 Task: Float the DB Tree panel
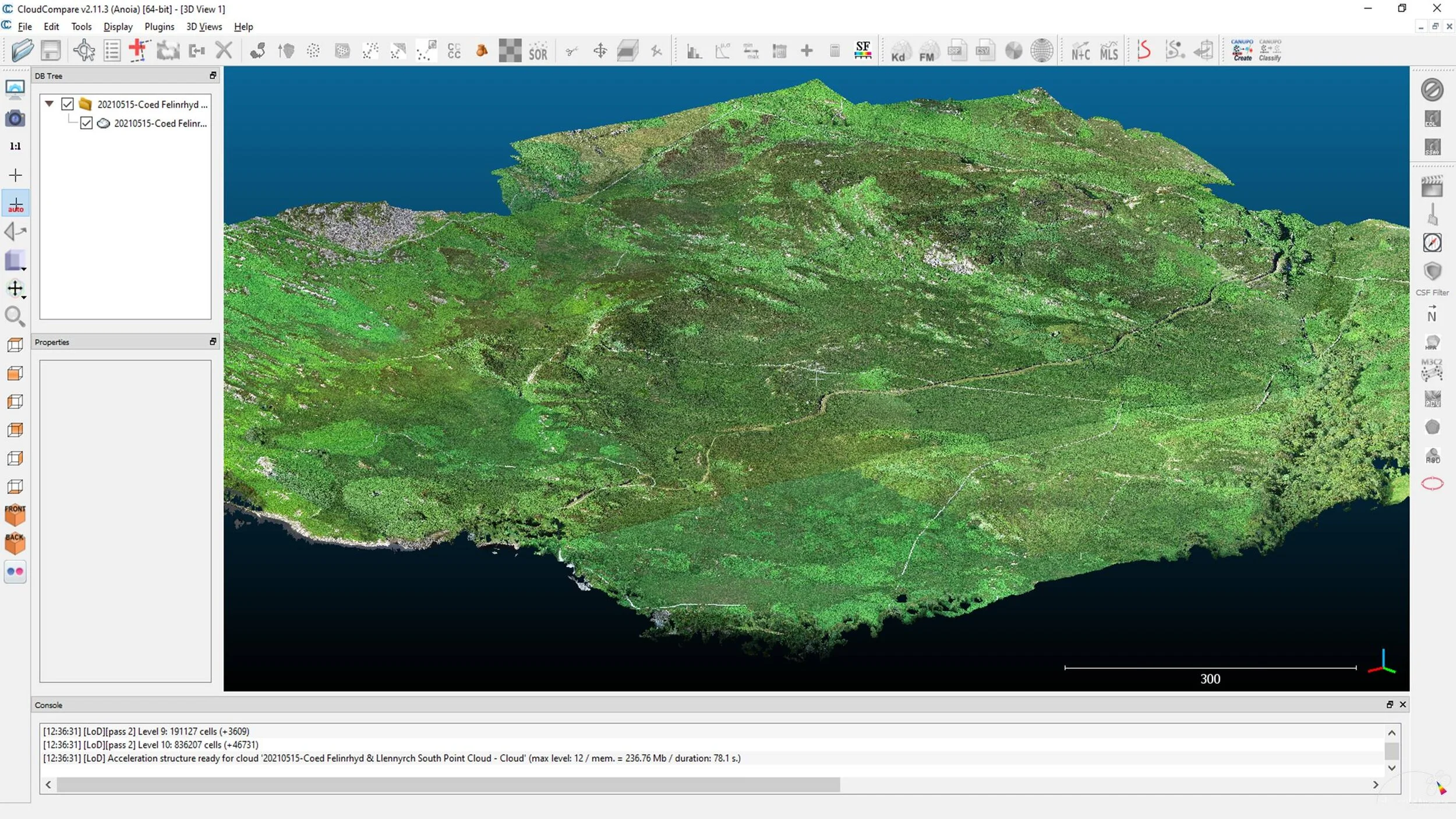tap(213, 76)
